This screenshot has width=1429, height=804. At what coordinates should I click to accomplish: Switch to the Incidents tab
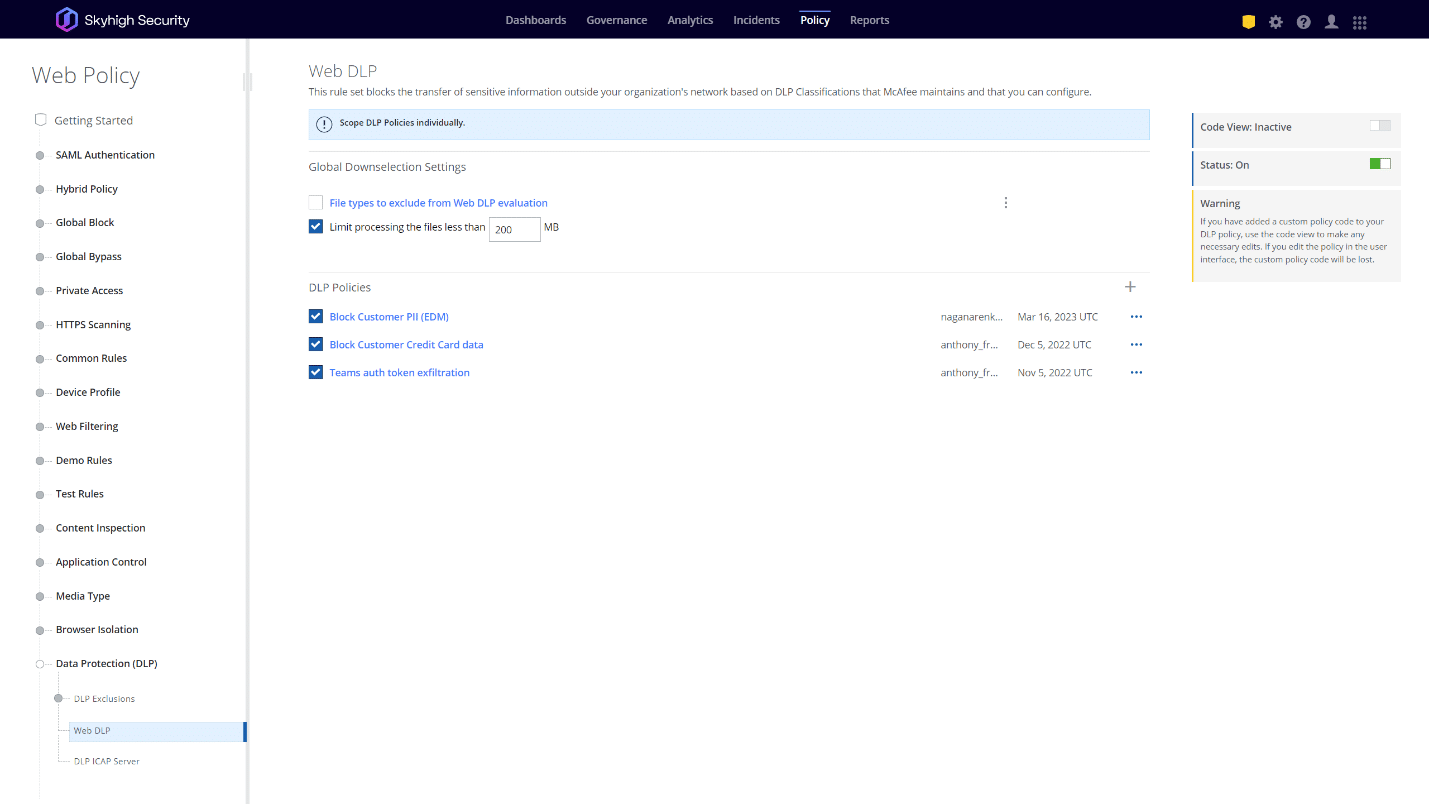756,20
